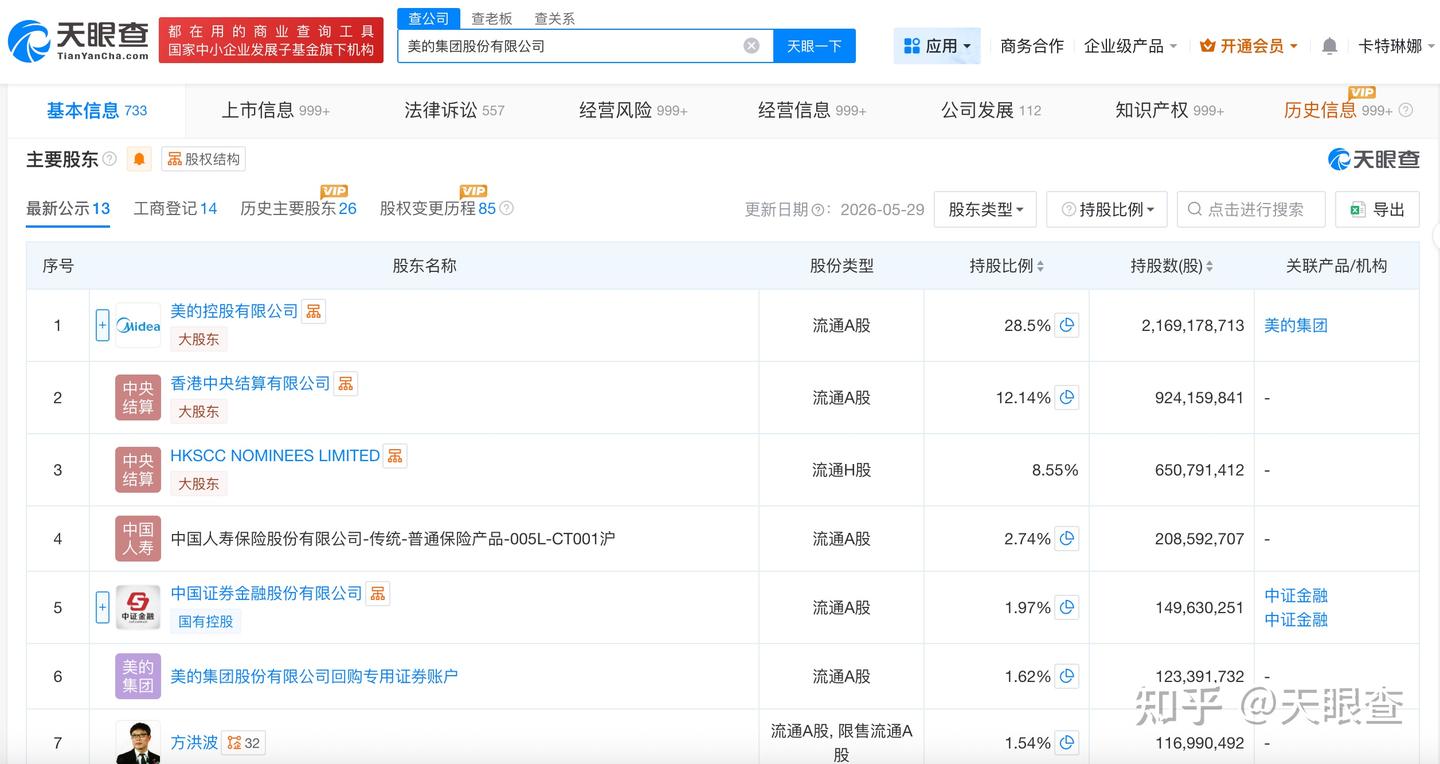Image resolution: width=1440 pixels, height=764 pixels.
Task: Open the 经营风险 tab
Action: [x=633, y=110]
